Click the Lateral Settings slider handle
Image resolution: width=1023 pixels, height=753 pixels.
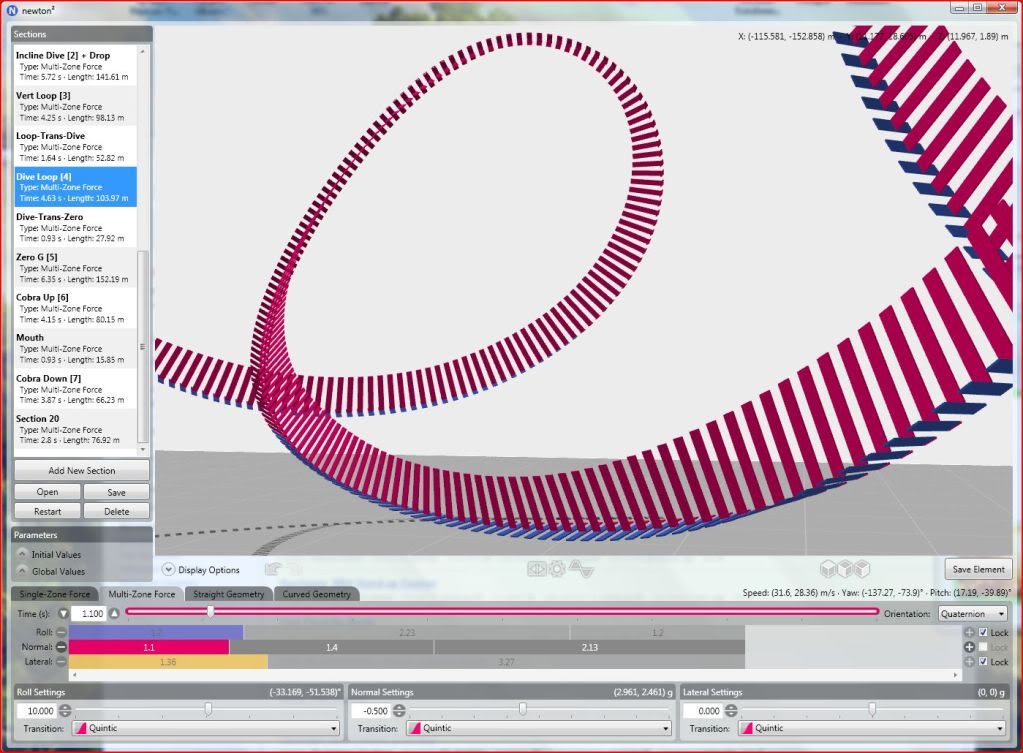(872, 709)
